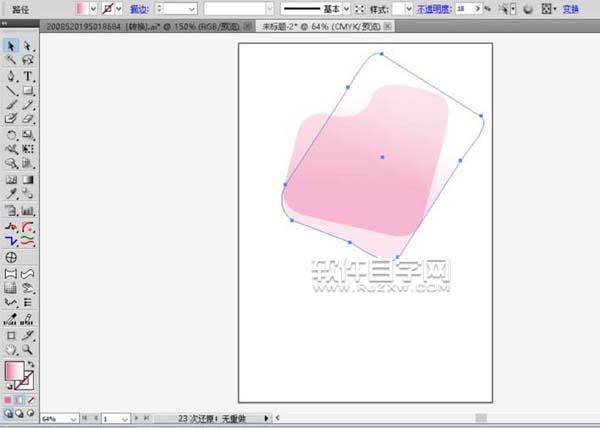600x428 pixels.
Task: Select the Slice knife tool
Action: [28, 335]
